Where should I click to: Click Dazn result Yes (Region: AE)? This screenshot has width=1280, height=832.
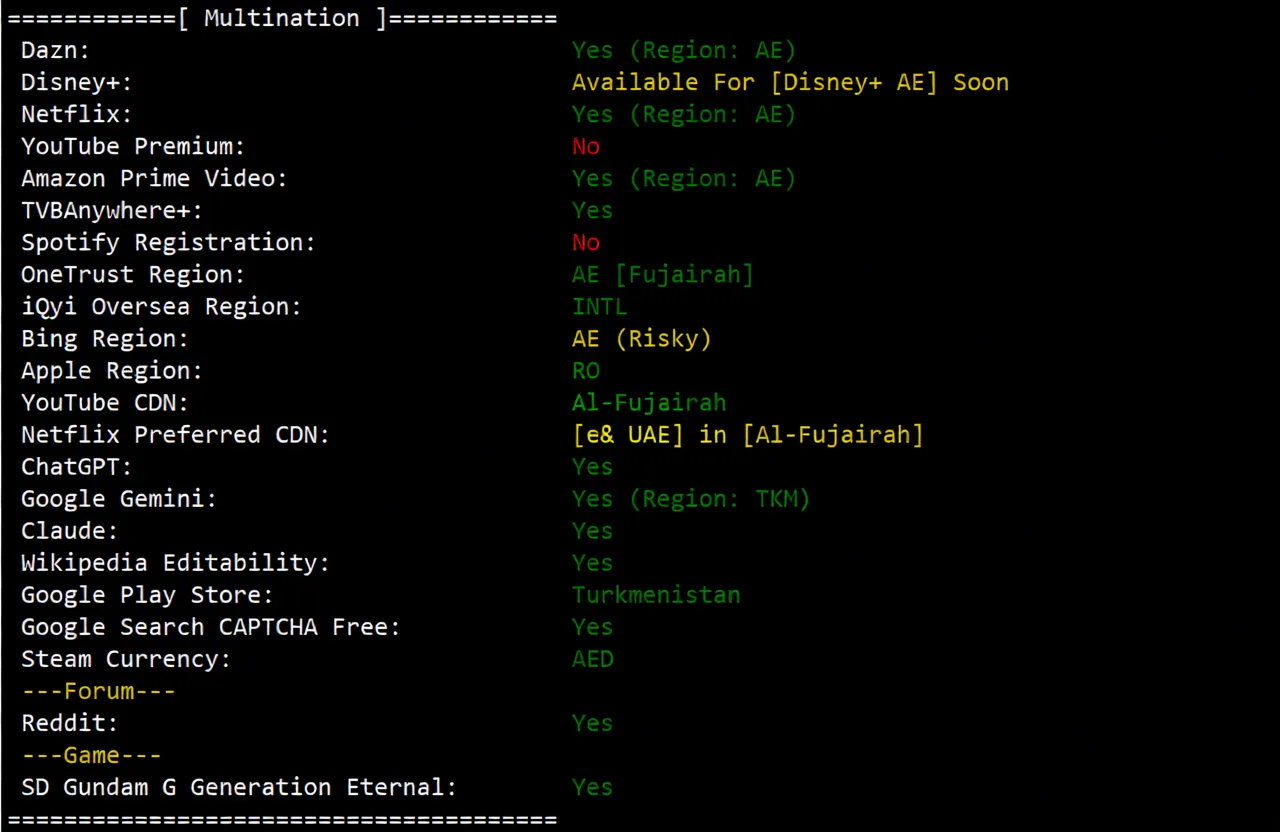tap(684, 50)
